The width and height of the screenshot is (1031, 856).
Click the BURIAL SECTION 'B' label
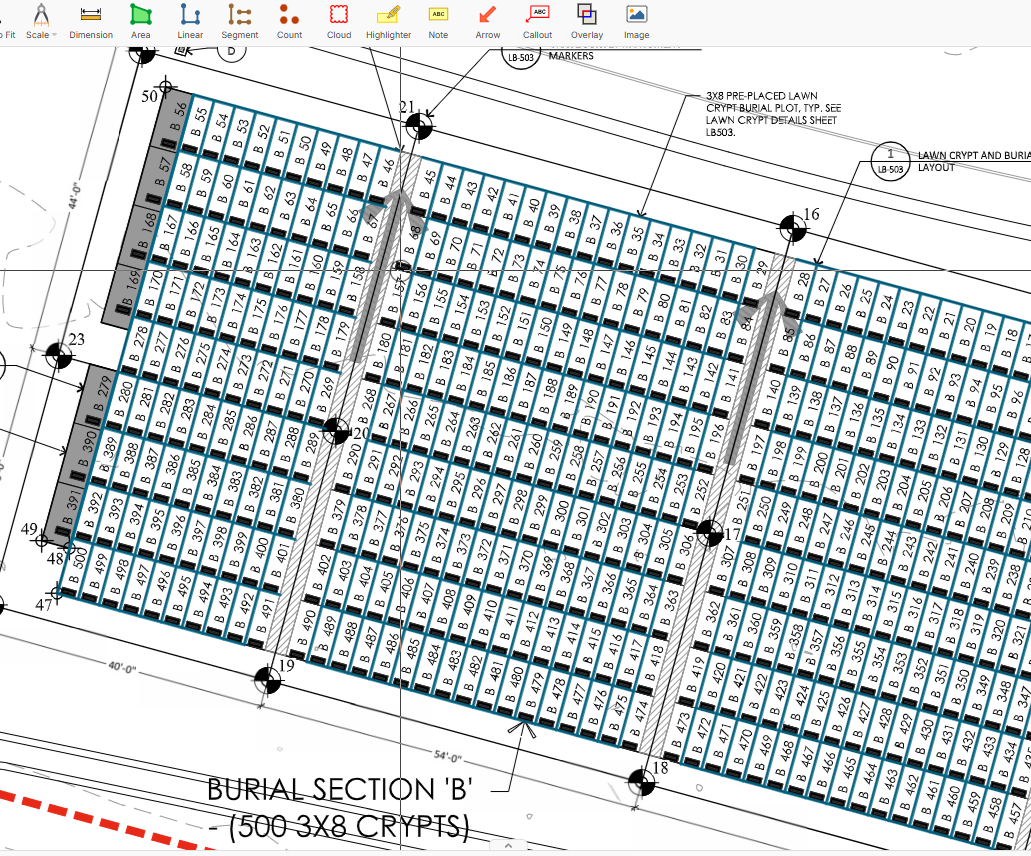click(340, 790)
